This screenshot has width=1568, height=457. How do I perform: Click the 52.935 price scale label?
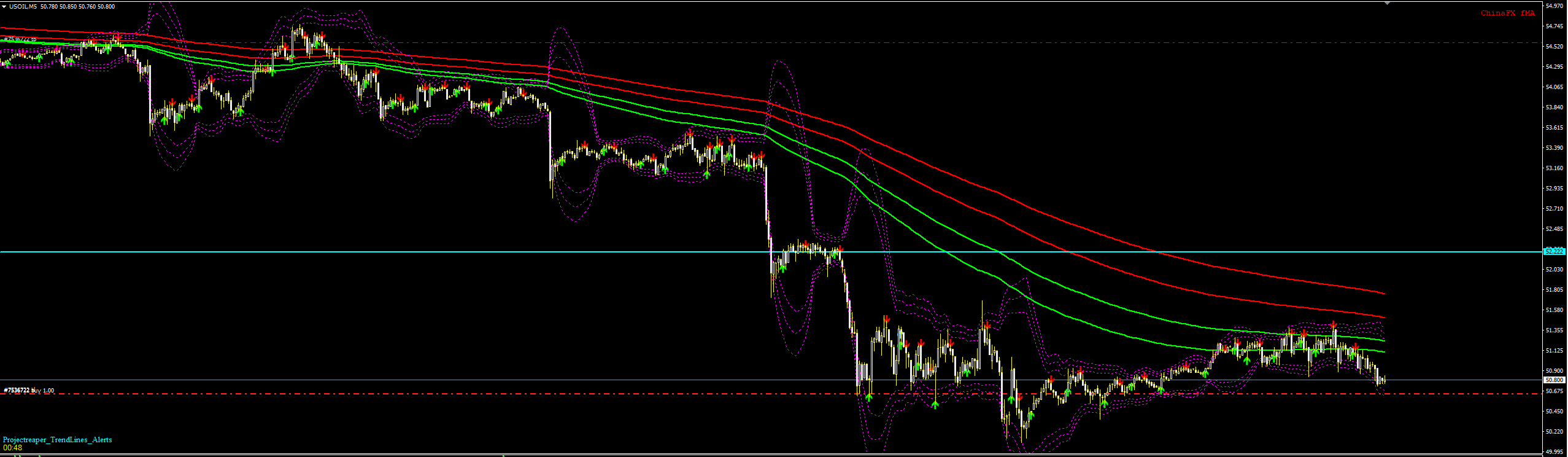[x=1554, y=189]
